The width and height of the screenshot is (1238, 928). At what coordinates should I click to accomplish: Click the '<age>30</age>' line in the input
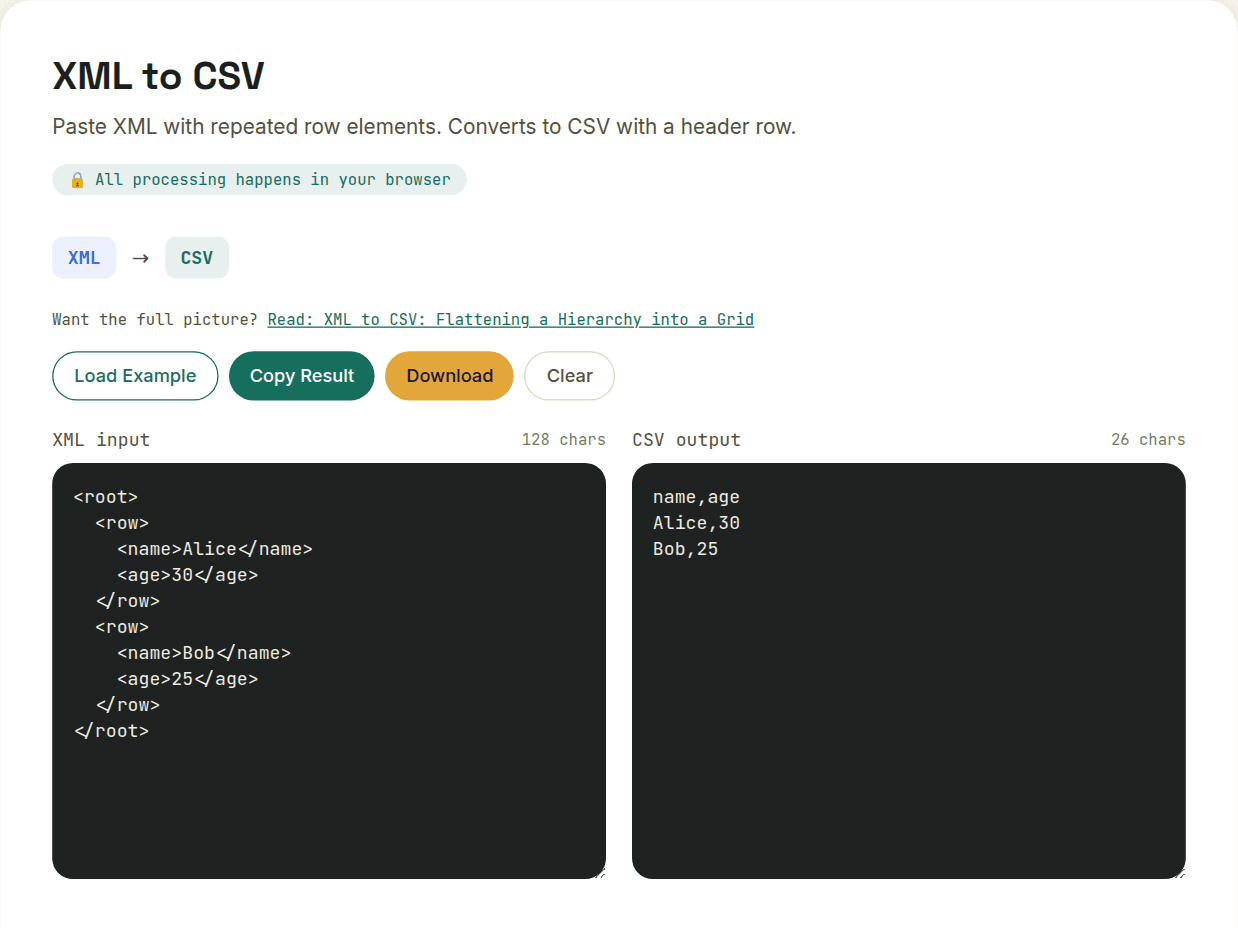click(187, 575)
